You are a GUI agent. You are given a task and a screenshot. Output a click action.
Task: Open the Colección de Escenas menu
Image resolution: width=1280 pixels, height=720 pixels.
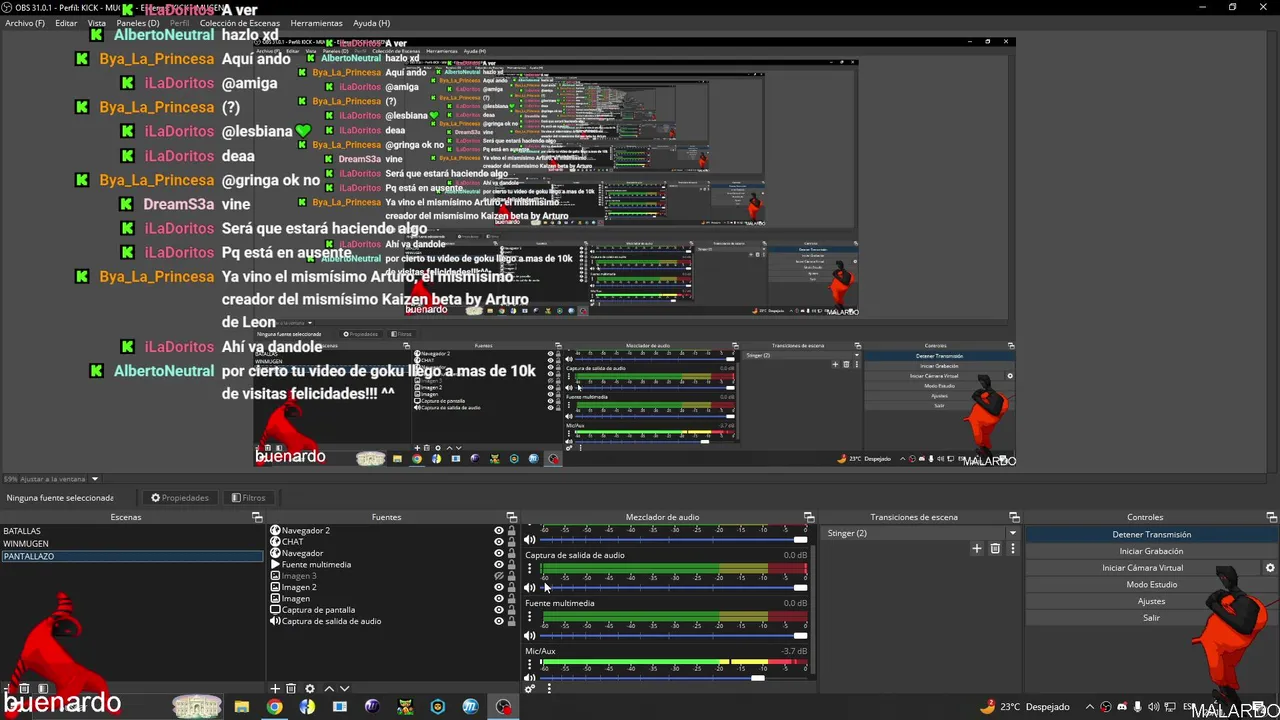tap(240, 23)
